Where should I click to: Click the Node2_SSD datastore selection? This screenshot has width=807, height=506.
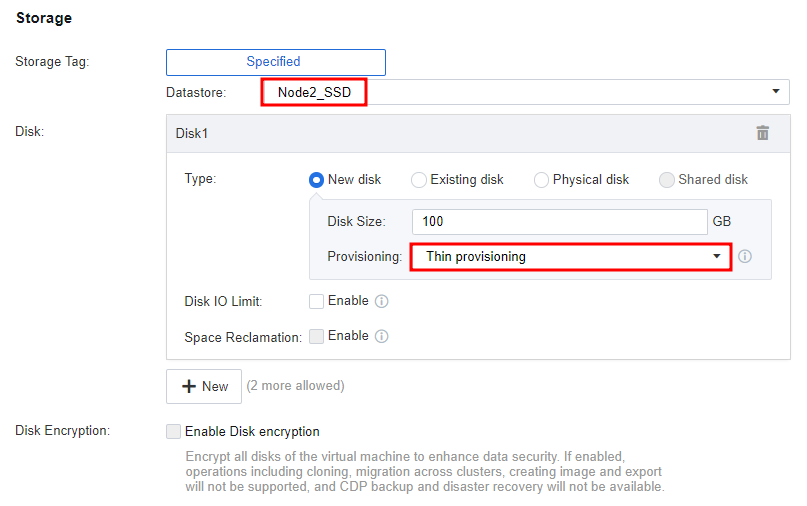(x=314, y=92)
